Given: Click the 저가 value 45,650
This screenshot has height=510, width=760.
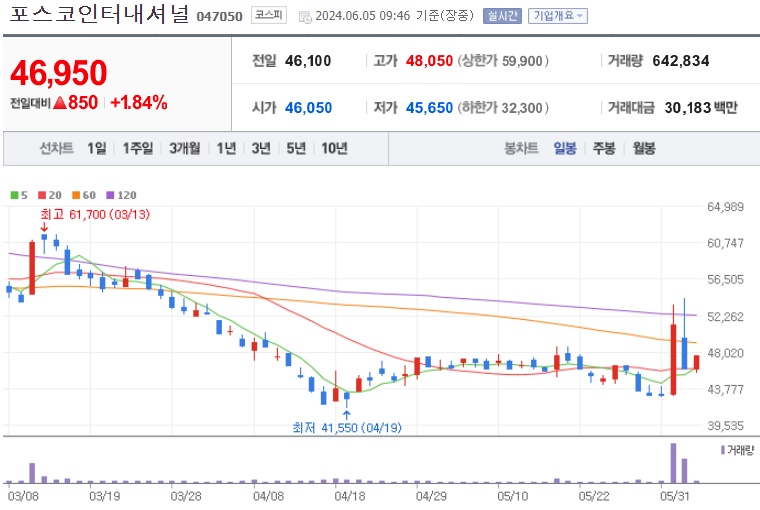Looking at the screenshot, I should point(429,108).
